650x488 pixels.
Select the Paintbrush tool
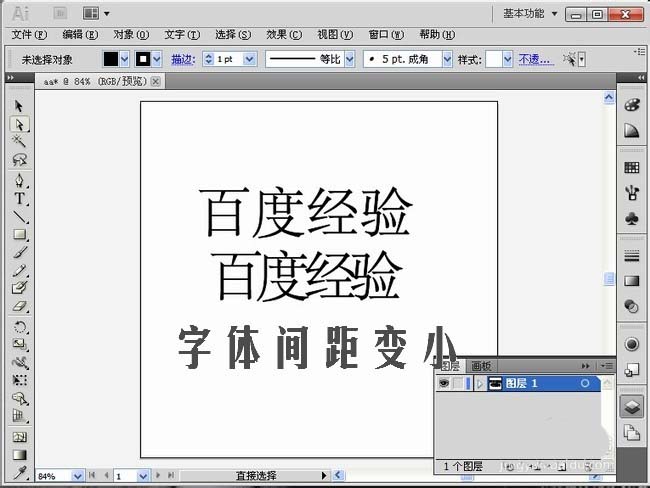19,252
